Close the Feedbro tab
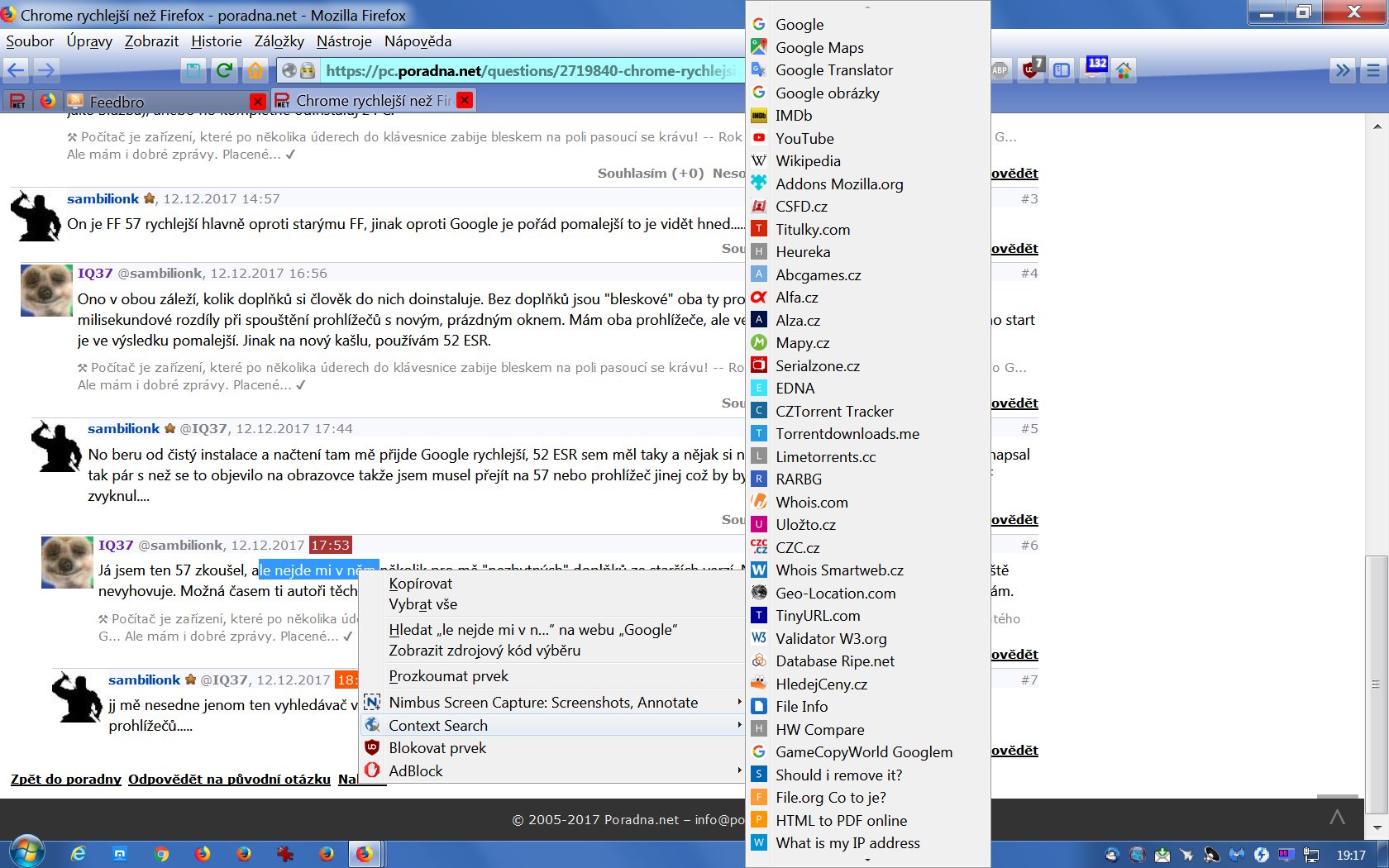The image size is (1389, 868). 258,102
